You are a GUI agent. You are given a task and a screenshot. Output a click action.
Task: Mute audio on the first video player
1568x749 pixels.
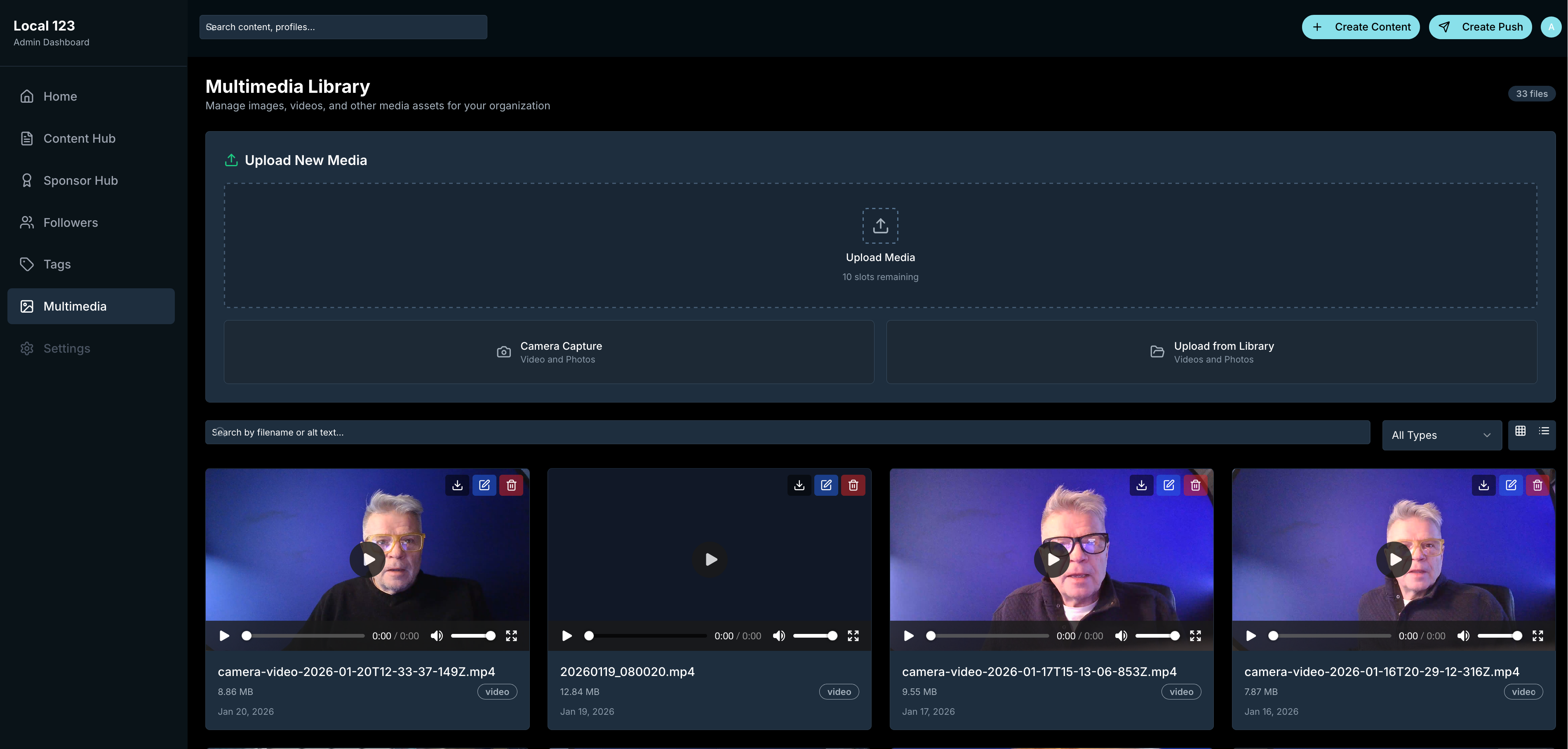tap(437, 635)
